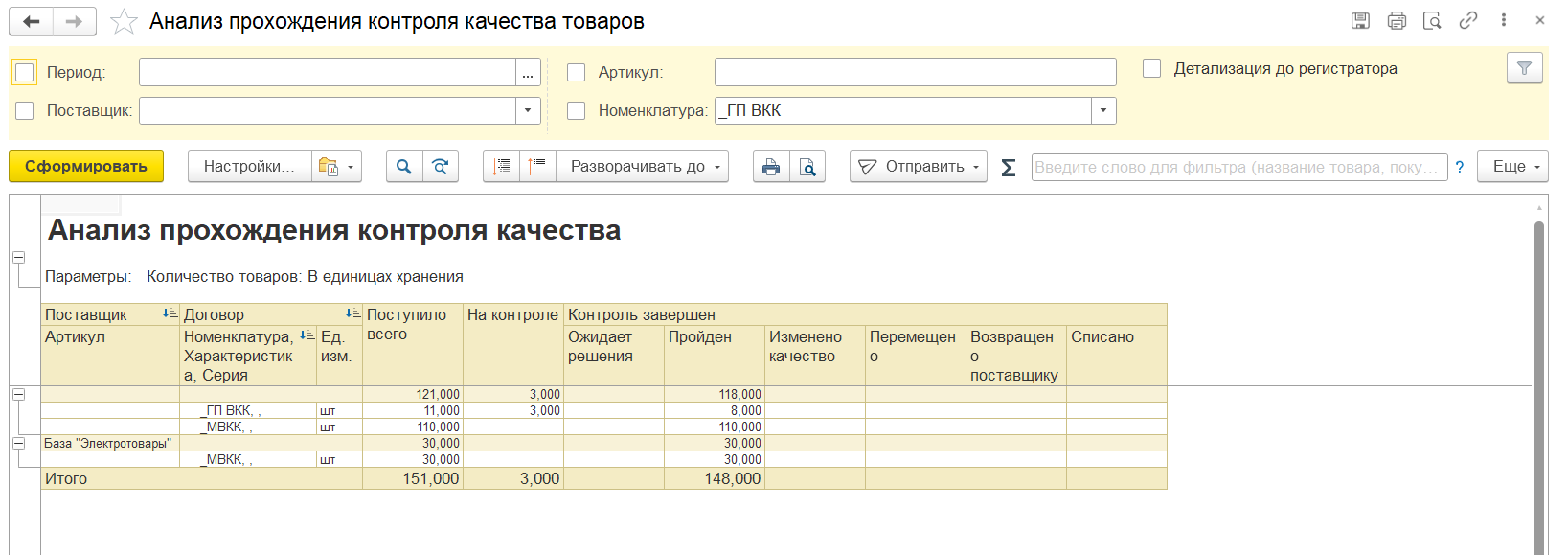
Task: Open the Разворачивать до dropdown
Action: coord(642,167)
